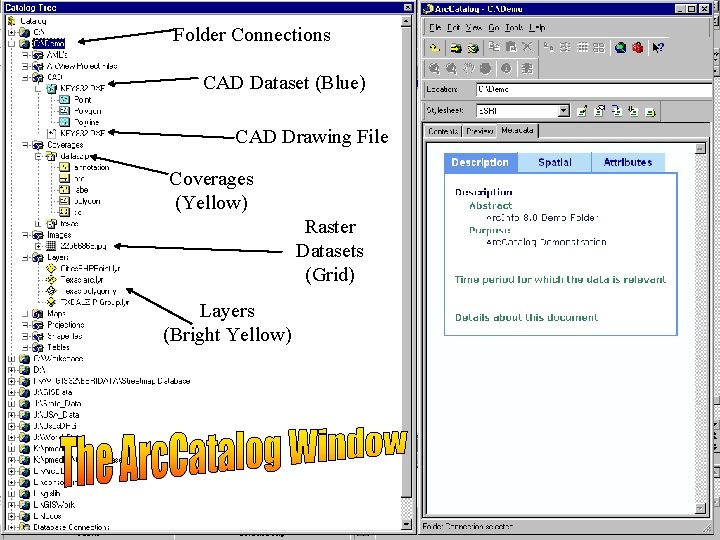Switch to Large Icons view button
The width and height of the screenshot is (720, 540).
pyautogui.click(x=548, y=47)
